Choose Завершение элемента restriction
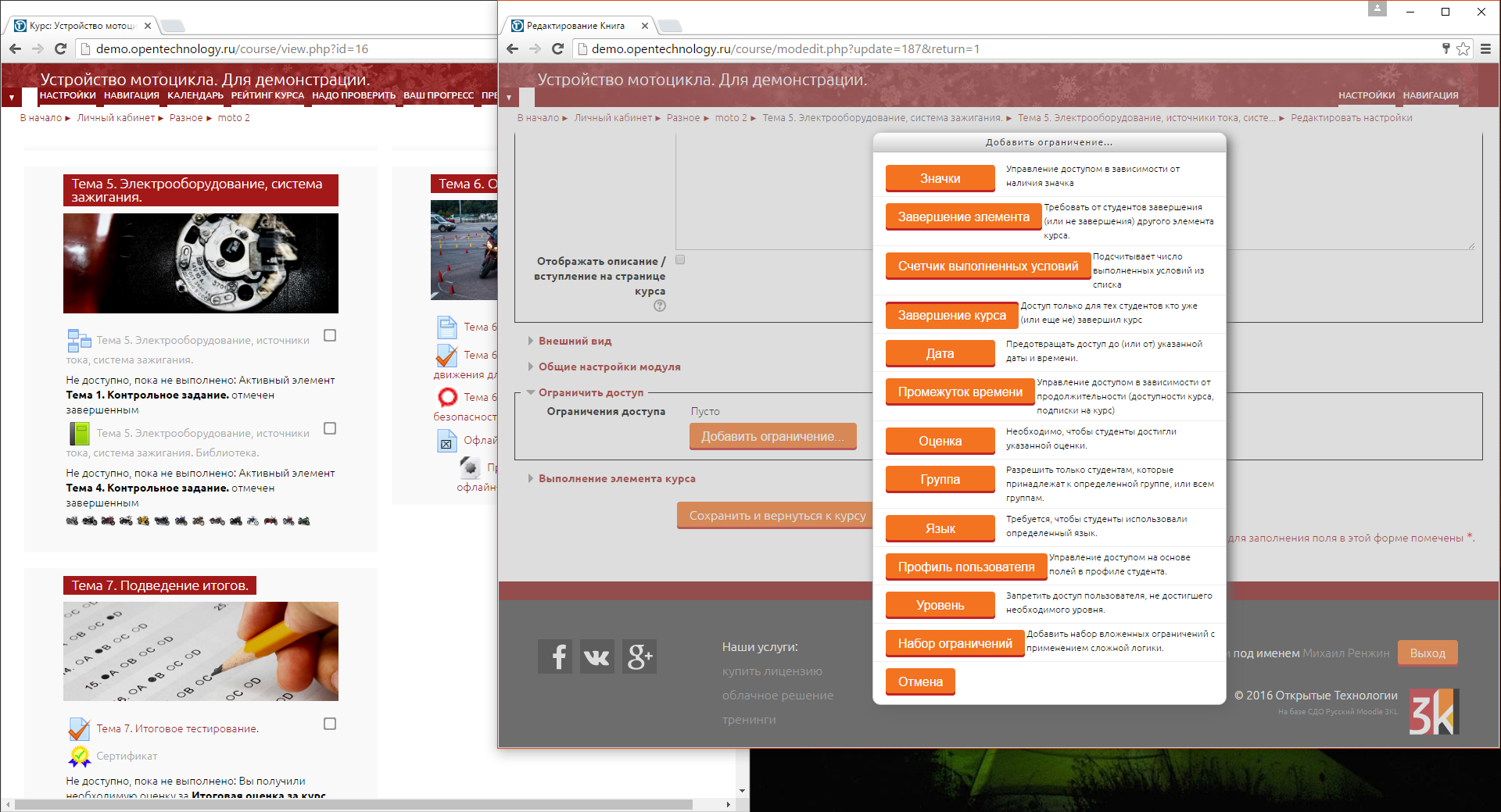Screen dimensions: 1501x812 (963, 216)
